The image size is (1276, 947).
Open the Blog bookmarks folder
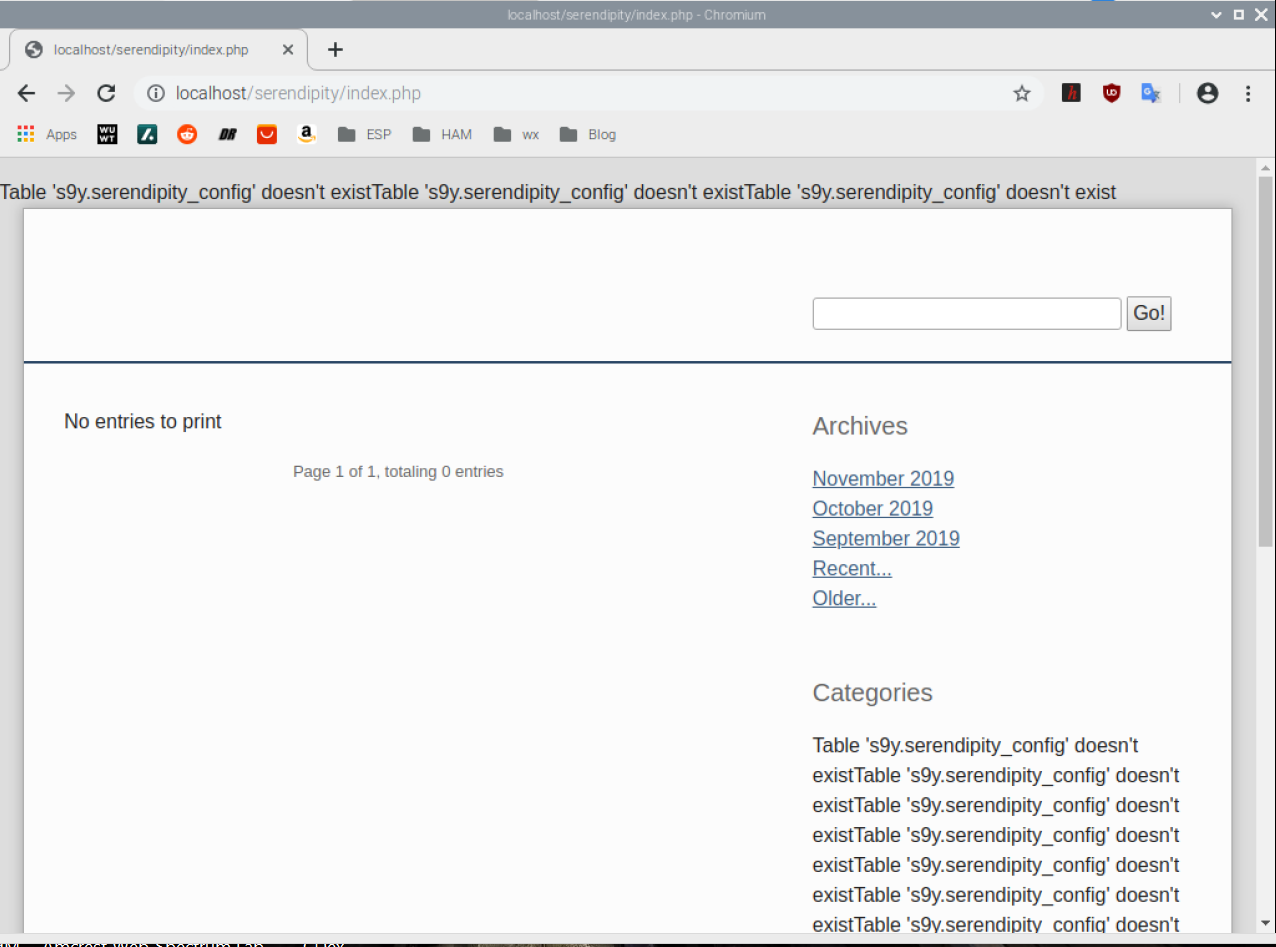588,134
